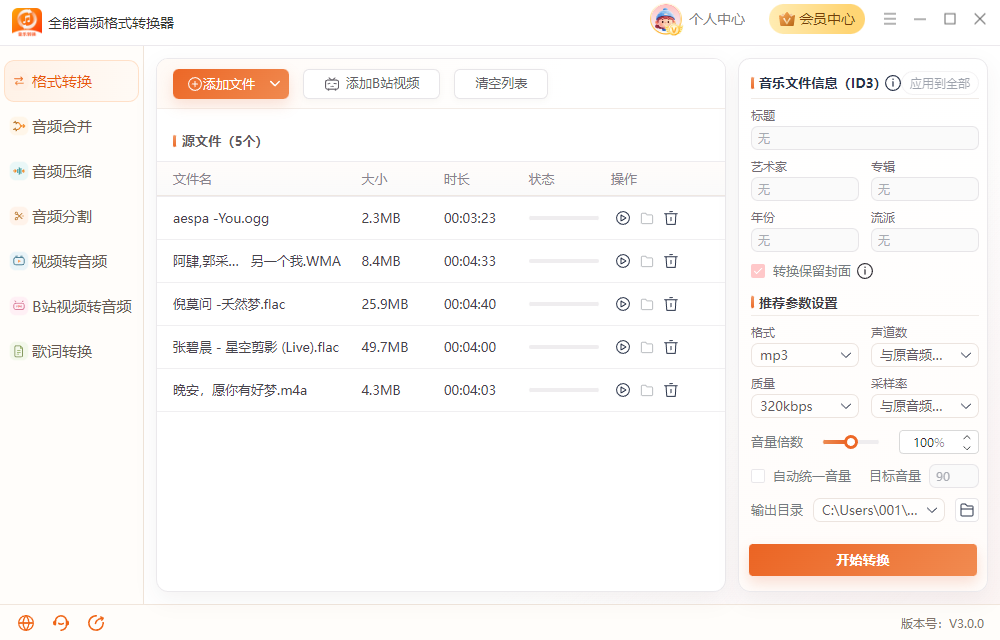Screen dimensions: 1000x640
Task: Expand the 添加文件 dropdown arrow
Action: (275, 84)
